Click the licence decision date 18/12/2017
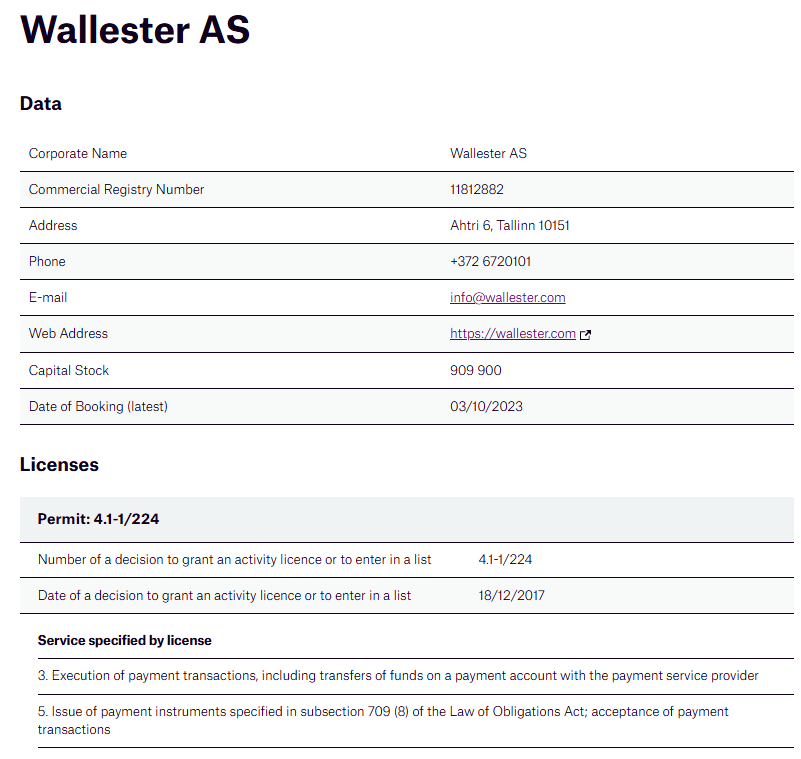Viewport: 801px width, 759px height. (x=512, y=596)
